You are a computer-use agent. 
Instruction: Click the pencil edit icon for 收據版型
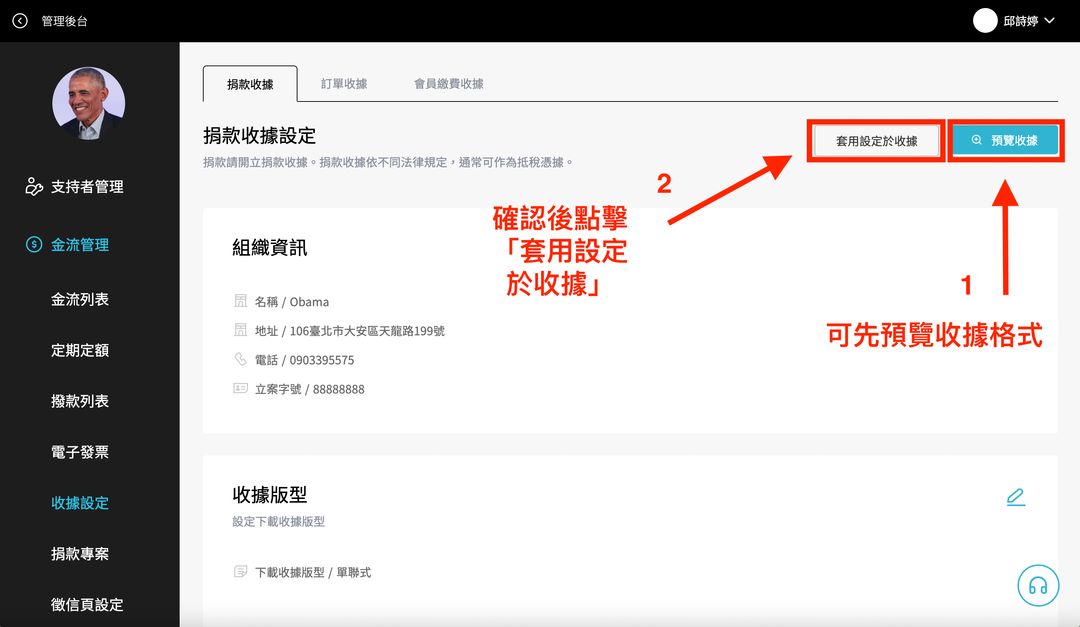[x=1016, y=497]
